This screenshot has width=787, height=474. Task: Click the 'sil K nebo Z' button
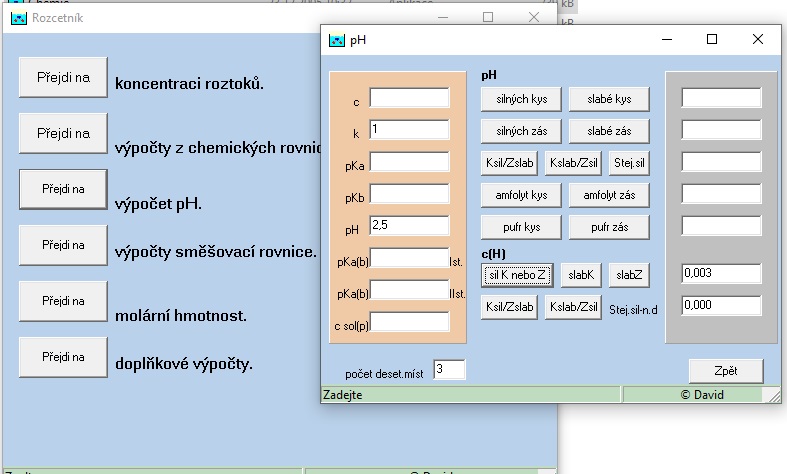(517, 275)
